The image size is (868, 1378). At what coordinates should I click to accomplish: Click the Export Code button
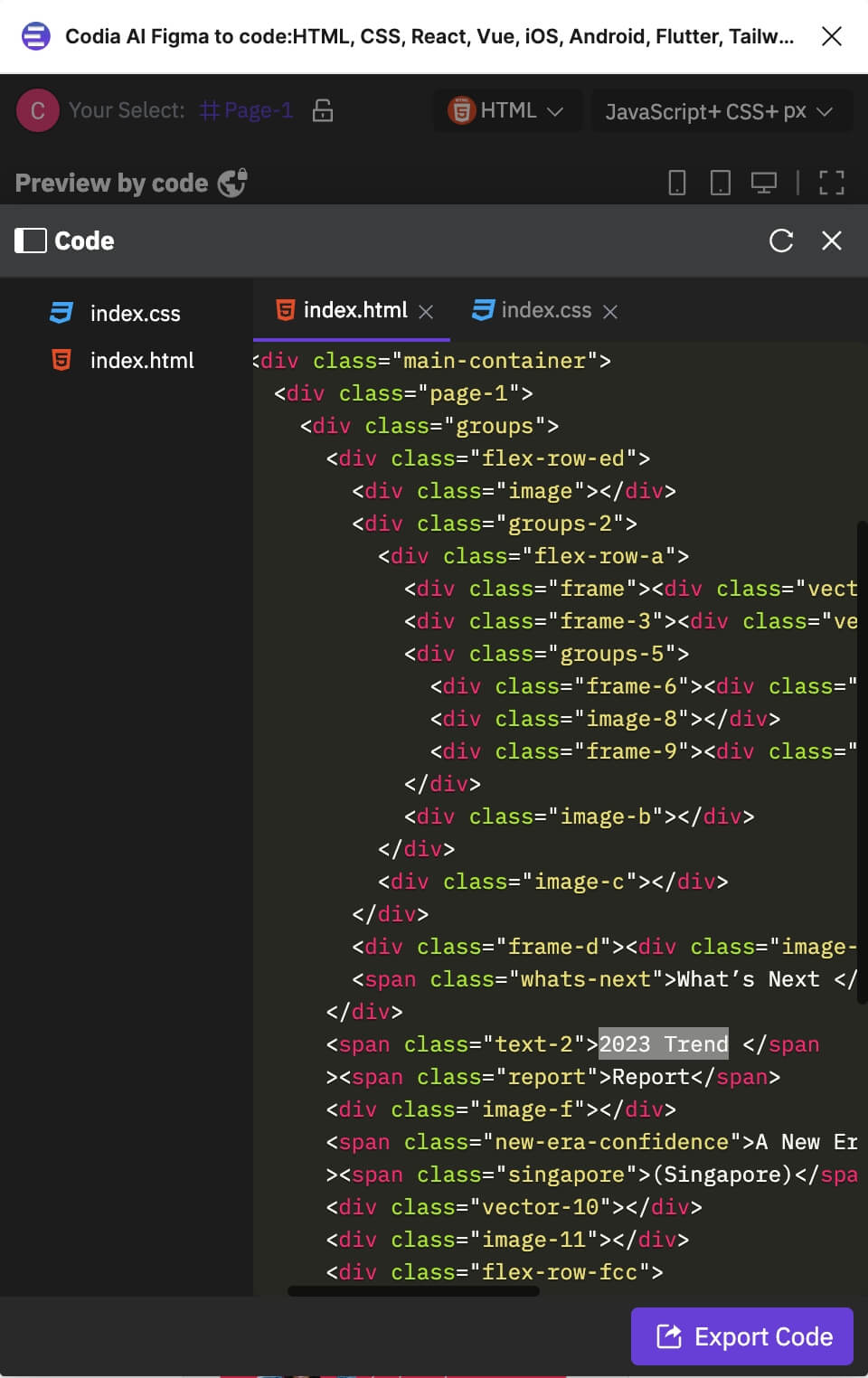click(x=741, y=1336)
